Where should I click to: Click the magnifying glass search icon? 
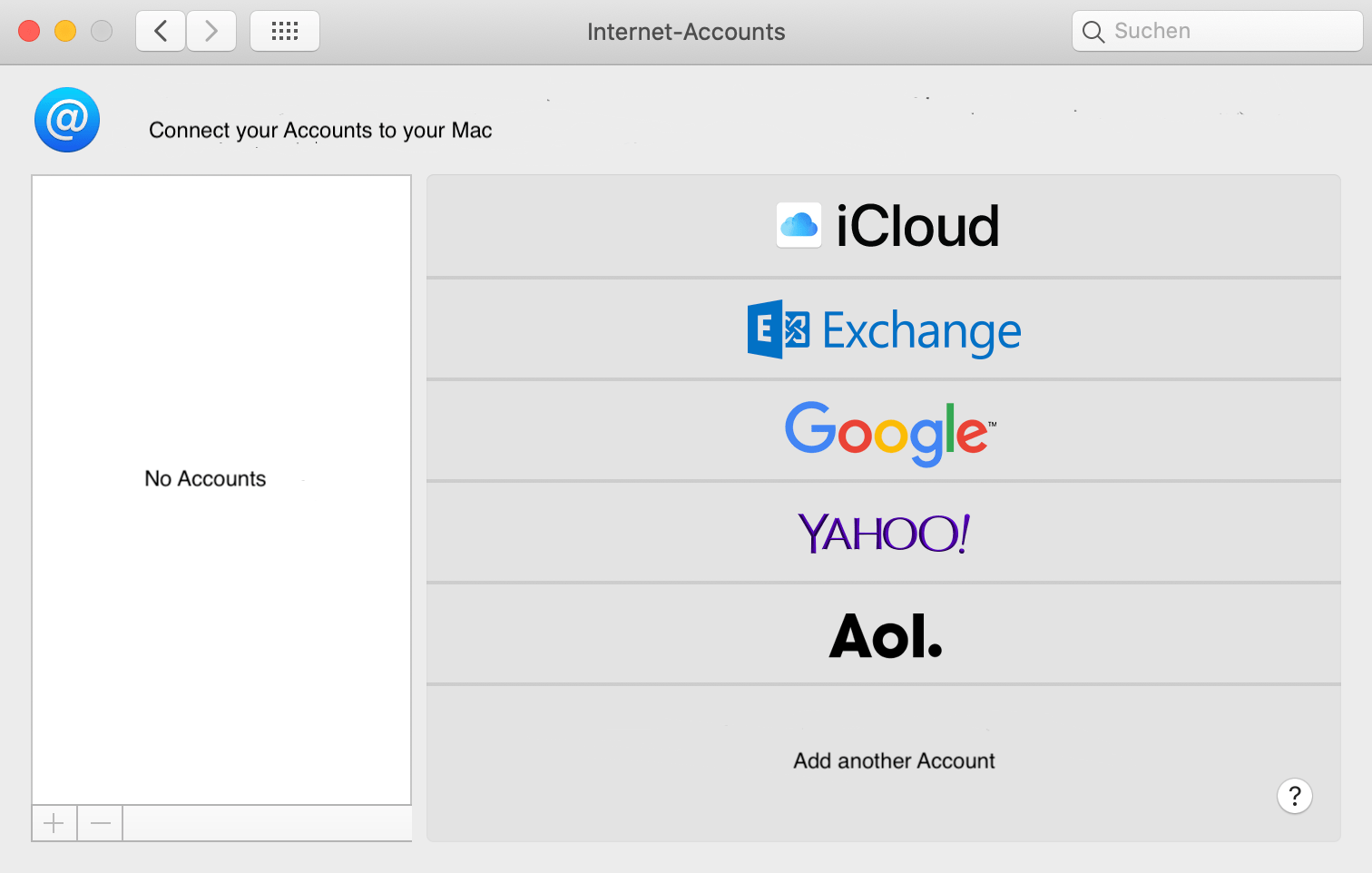click(x=1093, y=32)
